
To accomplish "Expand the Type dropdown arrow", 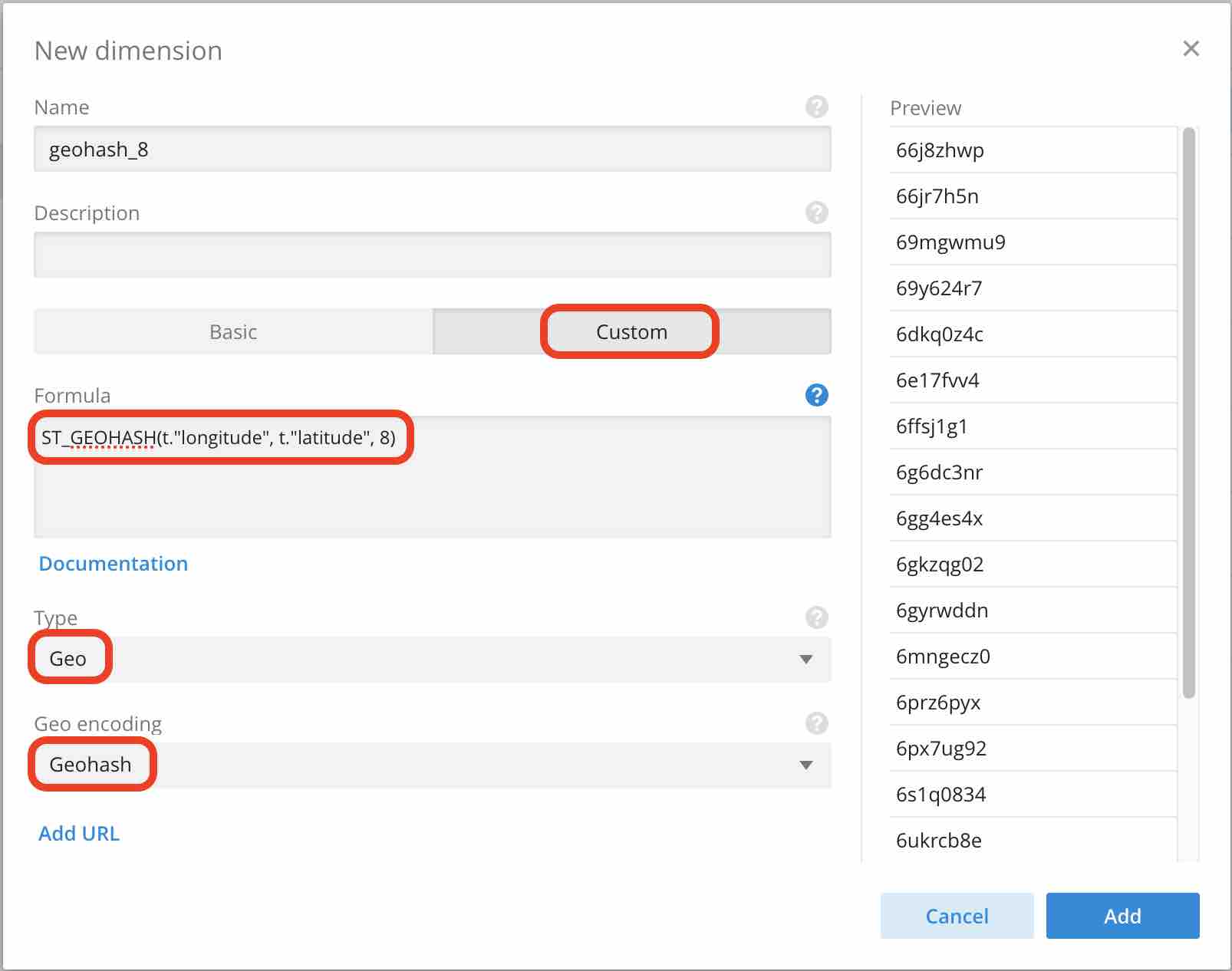I will 805,660.
